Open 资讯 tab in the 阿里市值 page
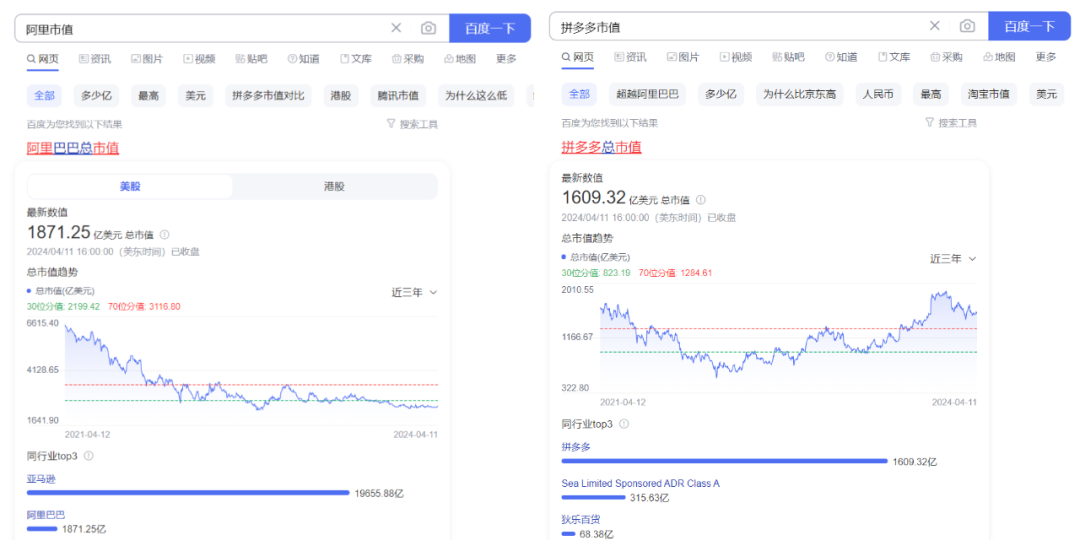This screenshot has height=546, width=1080. coord(94,59)
